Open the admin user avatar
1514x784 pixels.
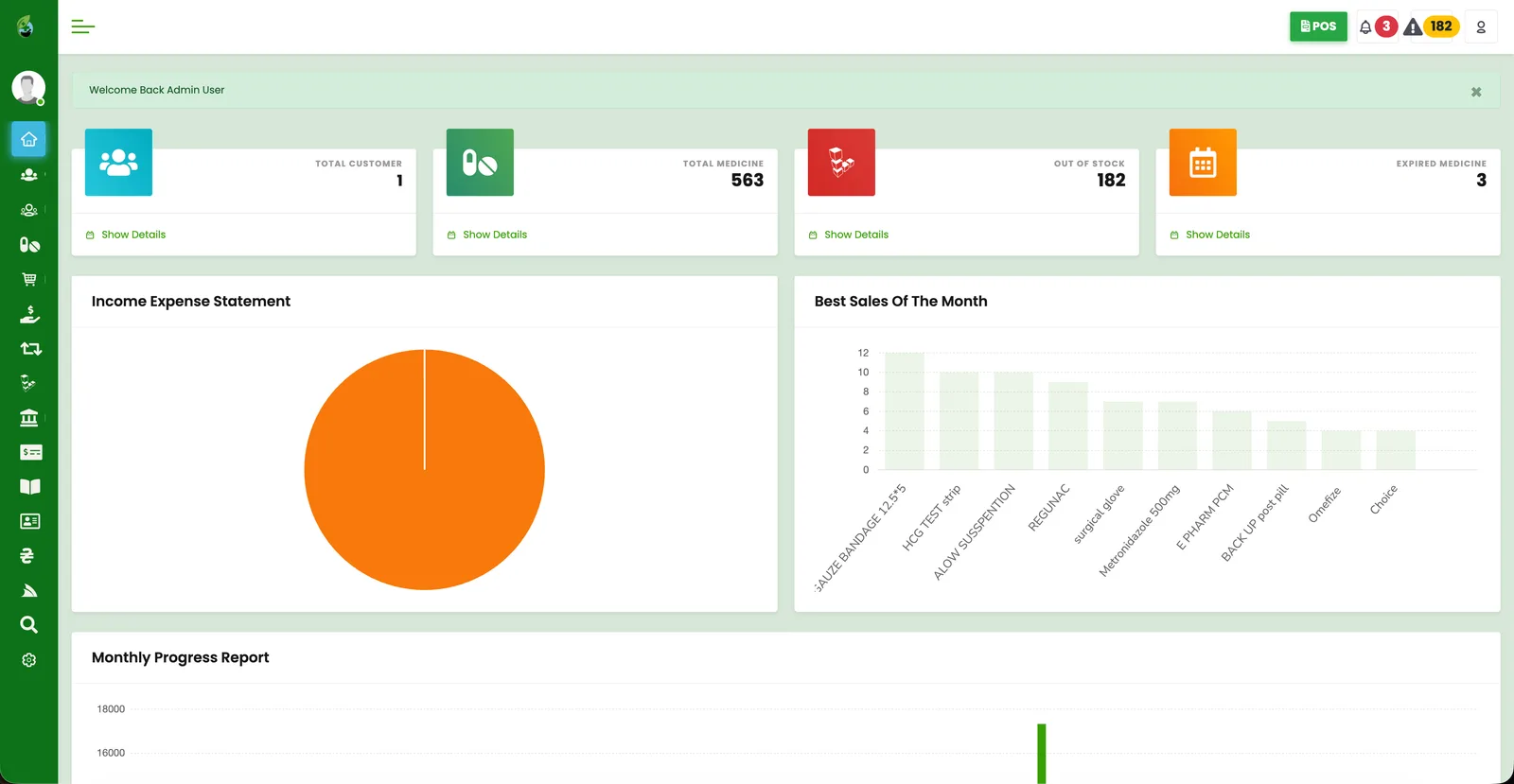[28, 87]
